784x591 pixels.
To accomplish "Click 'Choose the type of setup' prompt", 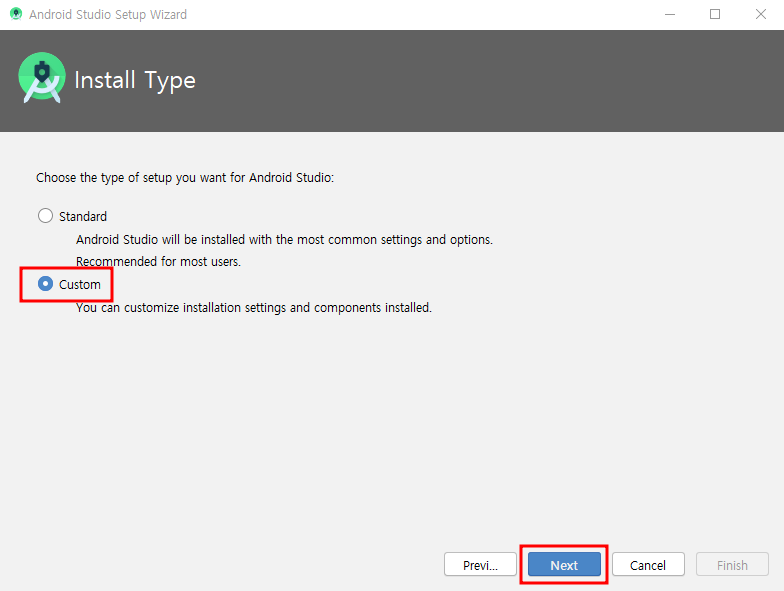I will (x=185, y=178).
